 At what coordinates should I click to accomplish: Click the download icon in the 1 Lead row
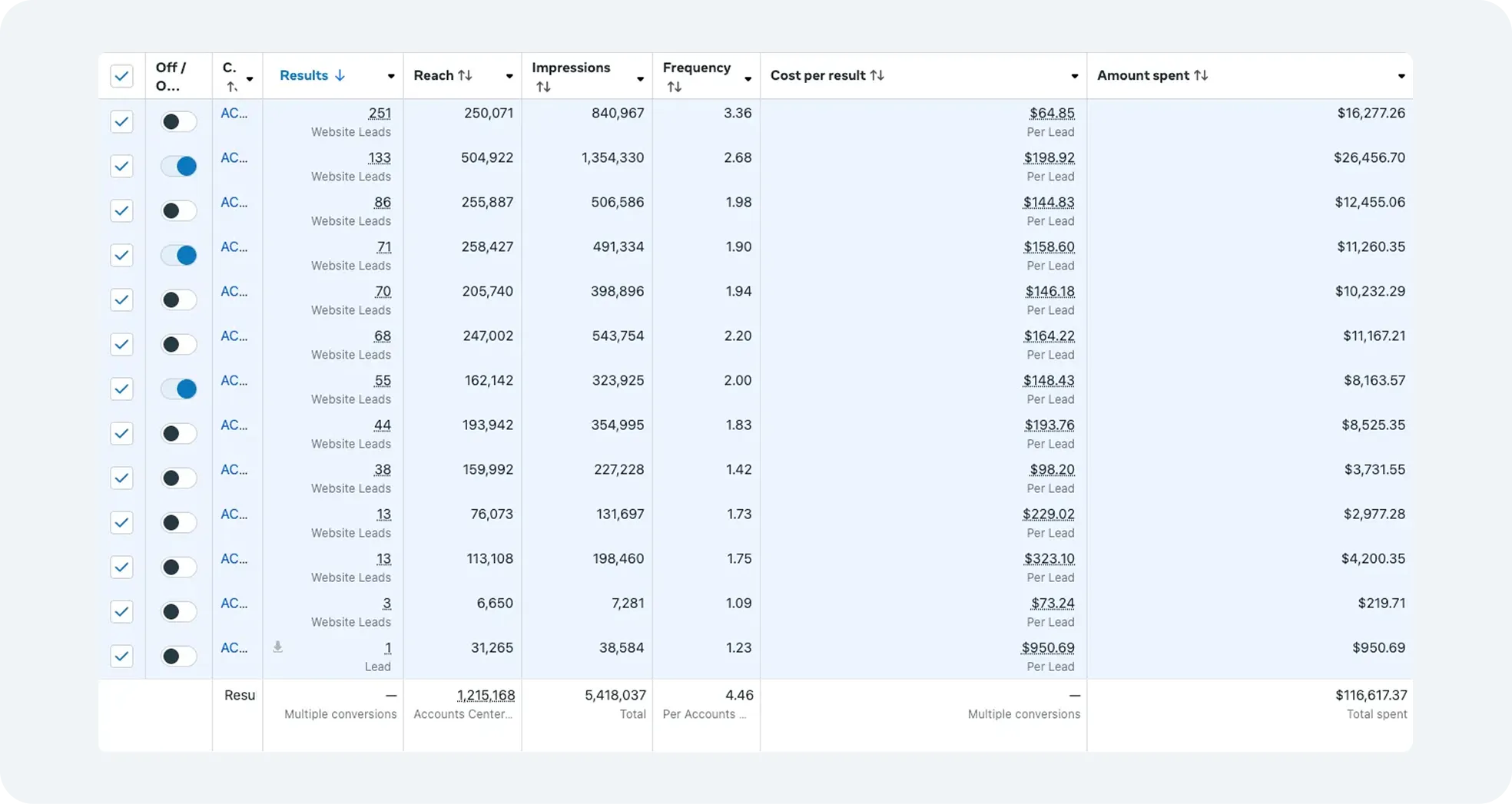coord(278,647)
